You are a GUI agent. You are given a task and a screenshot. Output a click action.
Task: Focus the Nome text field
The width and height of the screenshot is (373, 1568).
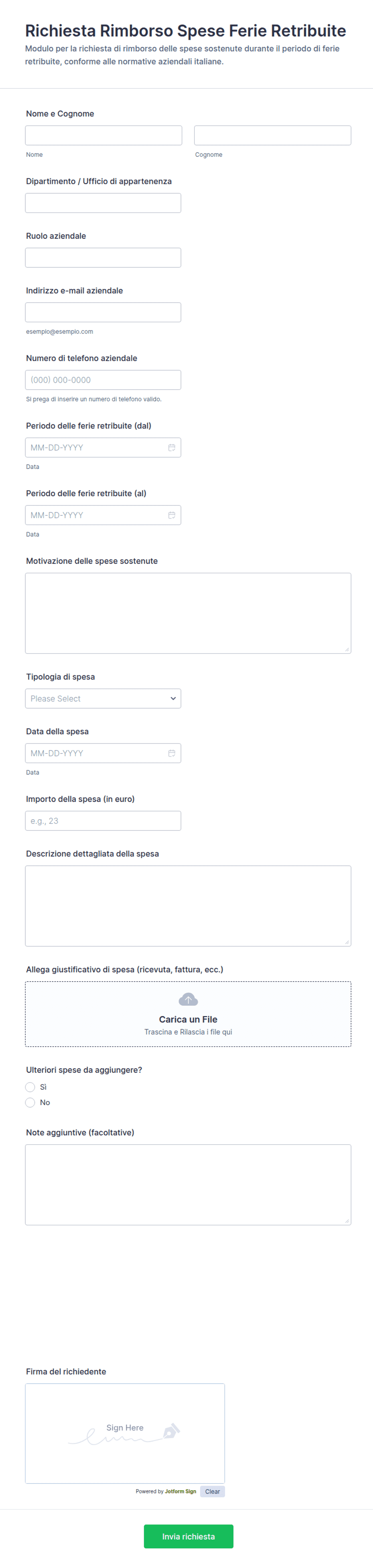103,135
